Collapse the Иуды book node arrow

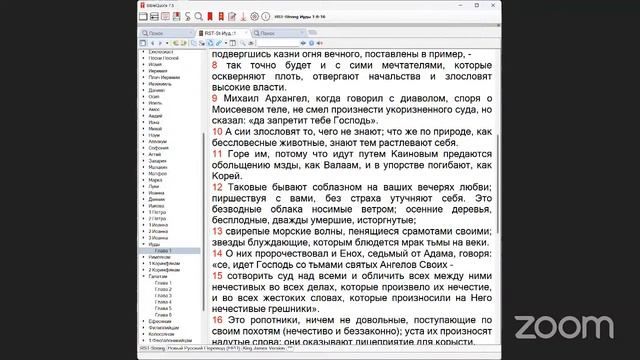pos(143,244)
